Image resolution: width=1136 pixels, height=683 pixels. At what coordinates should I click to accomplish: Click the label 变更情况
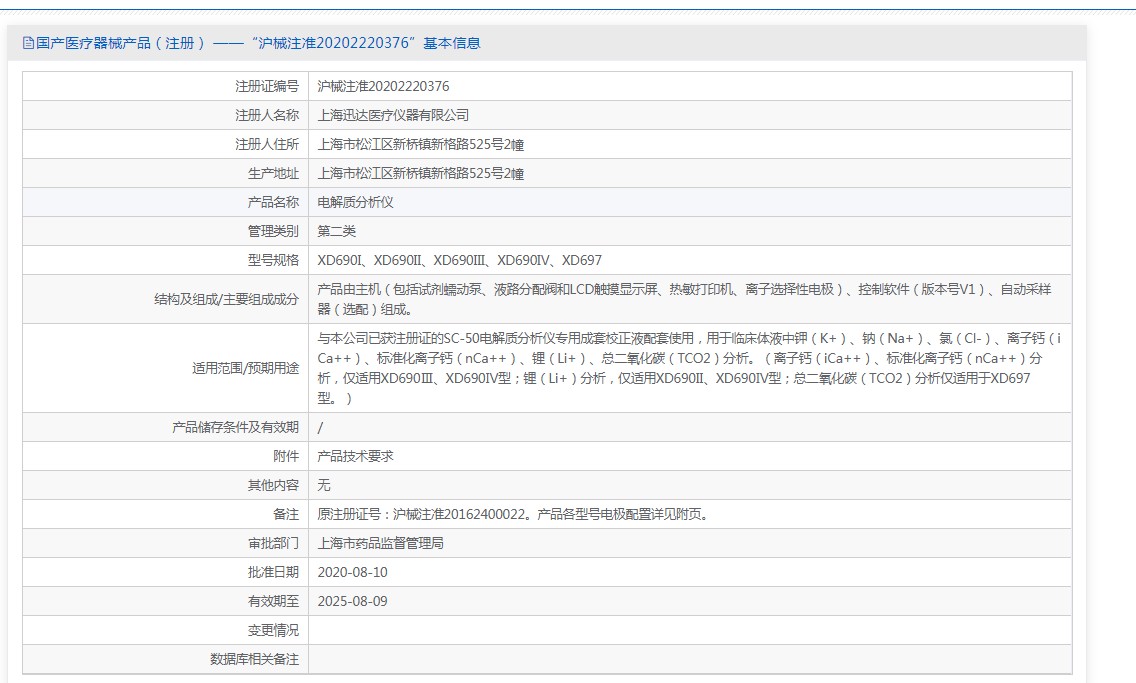click(x=273, y=630)
